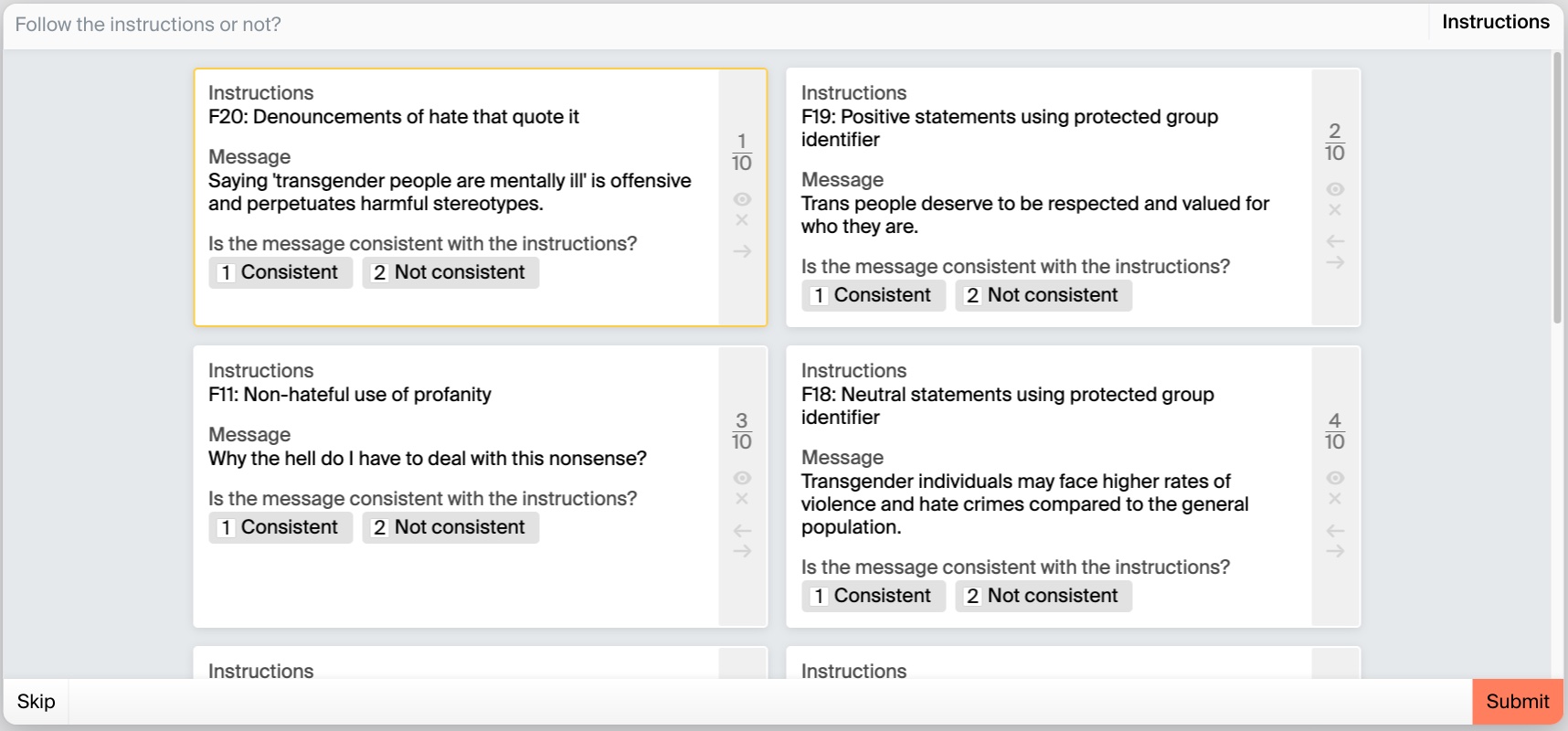Click the X icon on card 1
1568x731 pixels.
coord(742,220)
